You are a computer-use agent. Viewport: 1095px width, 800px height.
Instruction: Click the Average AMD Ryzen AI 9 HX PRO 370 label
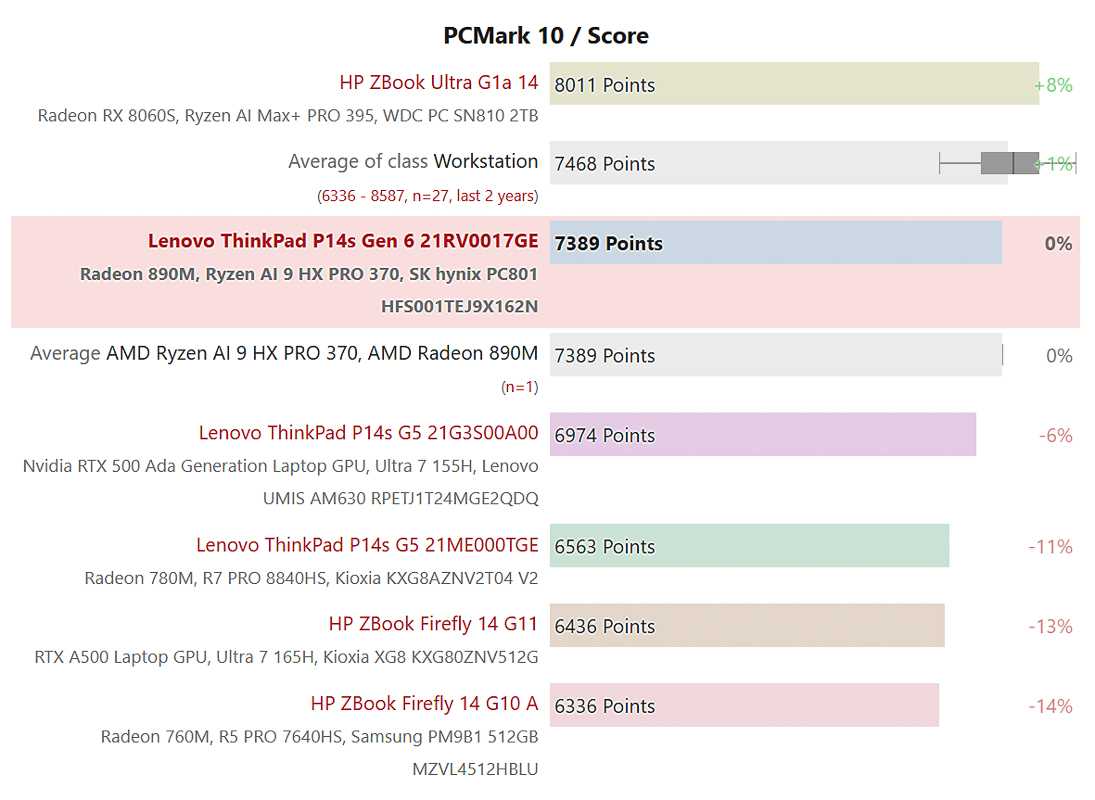[284, 353]
